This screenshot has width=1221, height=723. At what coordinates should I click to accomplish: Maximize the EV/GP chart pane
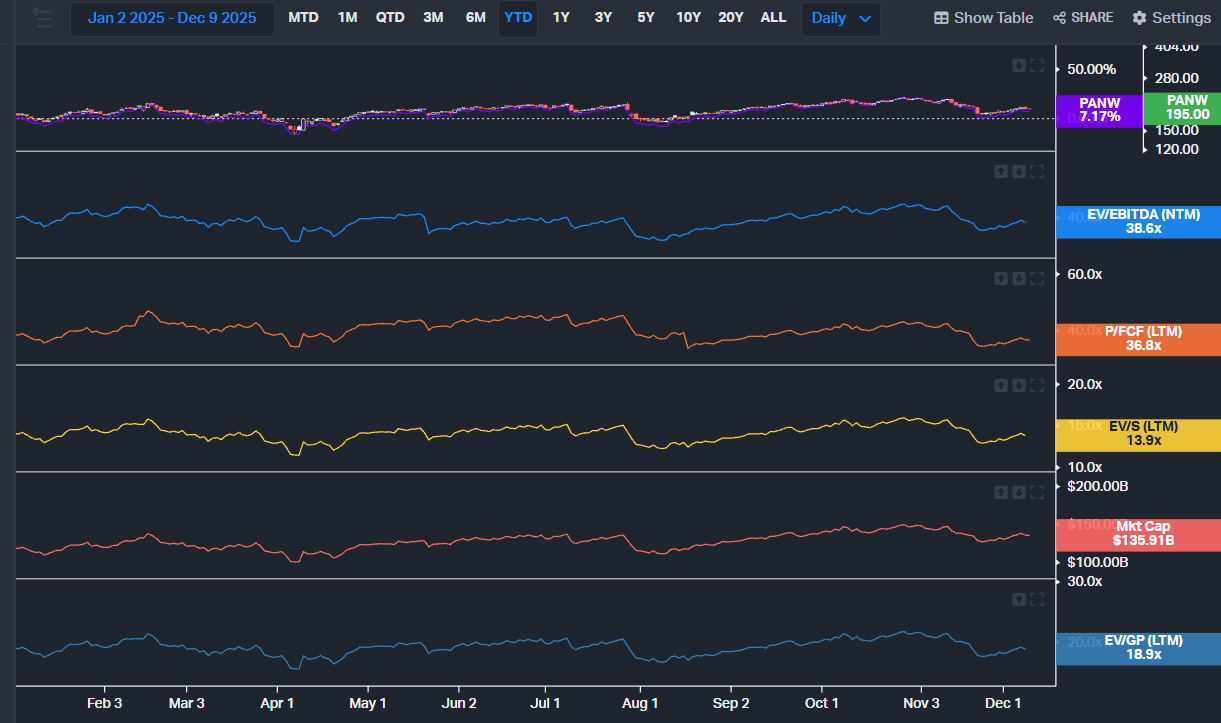1037,600
